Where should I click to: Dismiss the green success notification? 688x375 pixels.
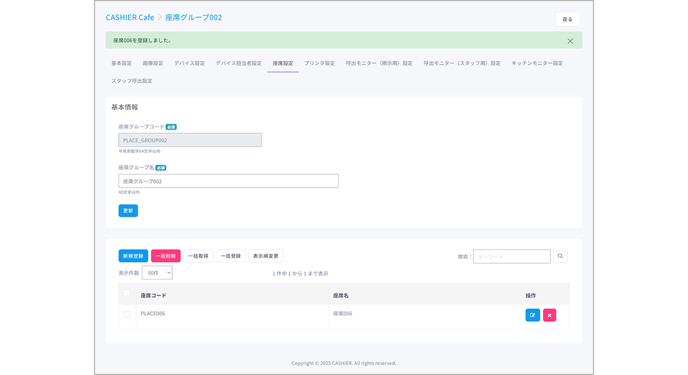[570, 41]
